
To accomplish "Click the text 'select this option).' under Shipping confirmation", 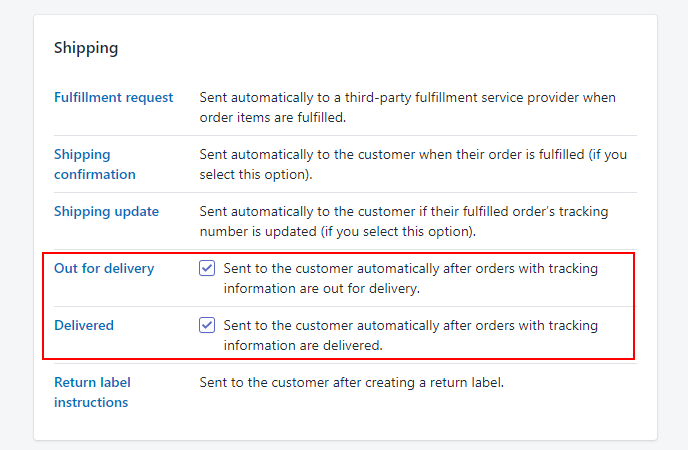I will tap(256, 175).
